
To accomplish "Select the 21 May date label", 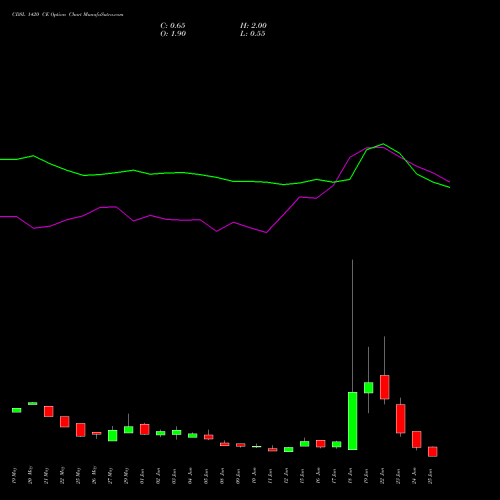I will click(x=46, y=476).
